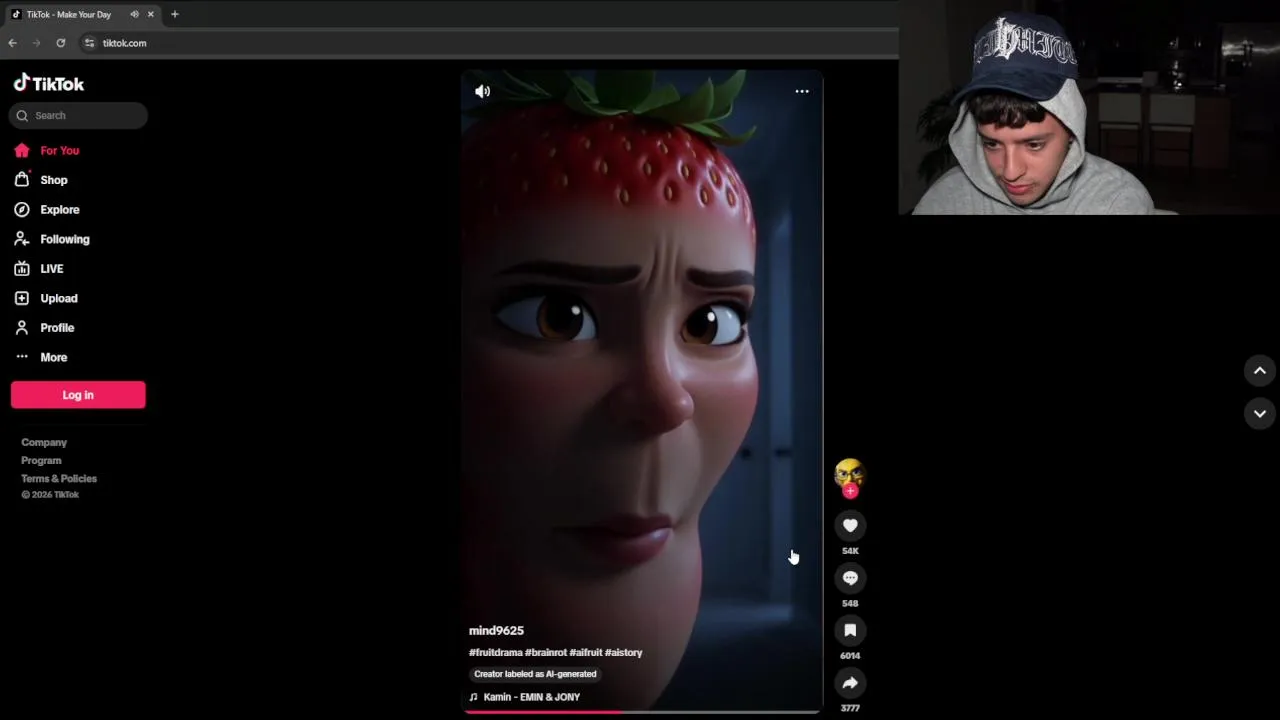The image size is (1280, 720).
Task: Click the browser back arrow
Action: click(12, 43)
